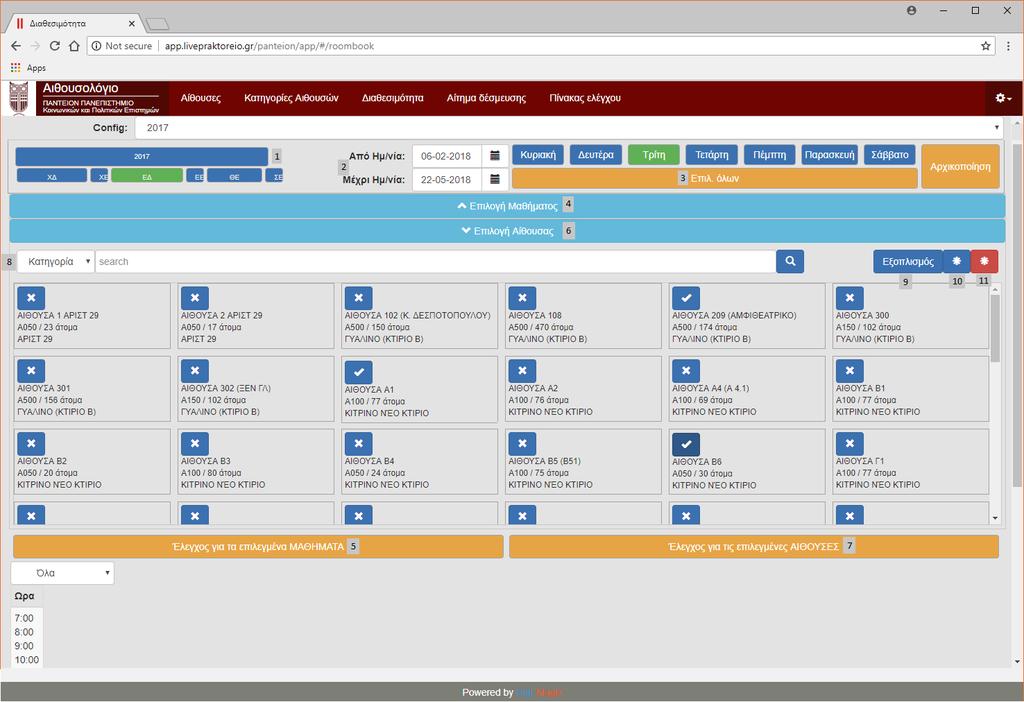Click Έλεγχος για τα επιλεγμένα ΜΑΘΗΜΑΤΑ

[258, 547]
